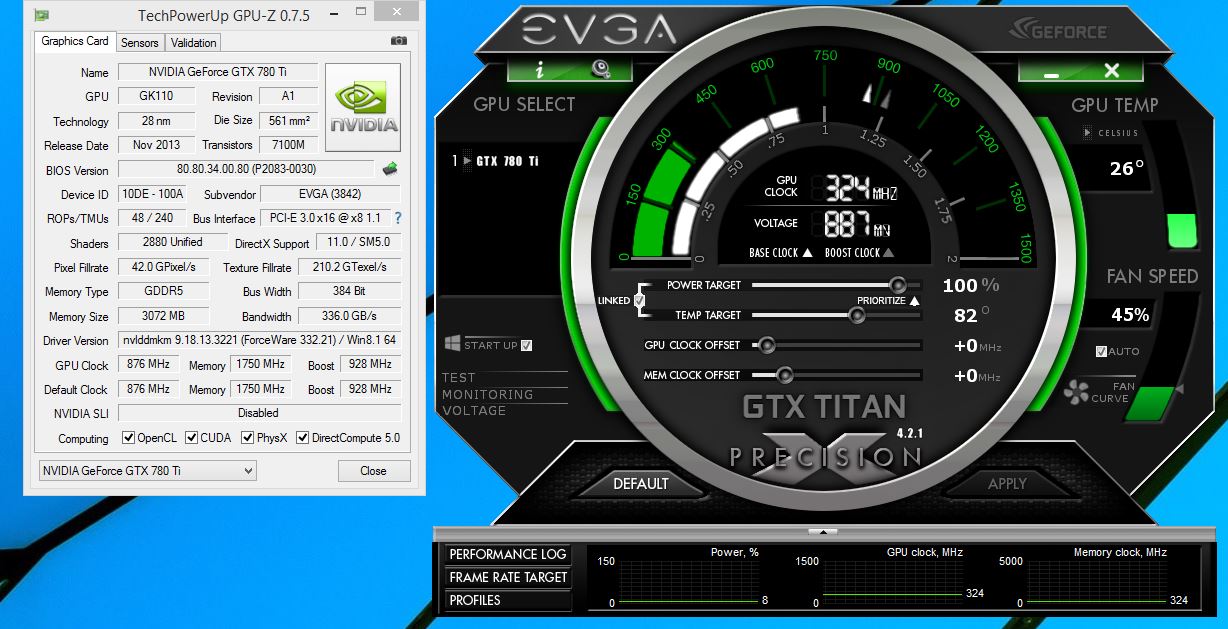
Task: Toggle the DirectCompute 5.0 checkbox
Action: (303, 438)
